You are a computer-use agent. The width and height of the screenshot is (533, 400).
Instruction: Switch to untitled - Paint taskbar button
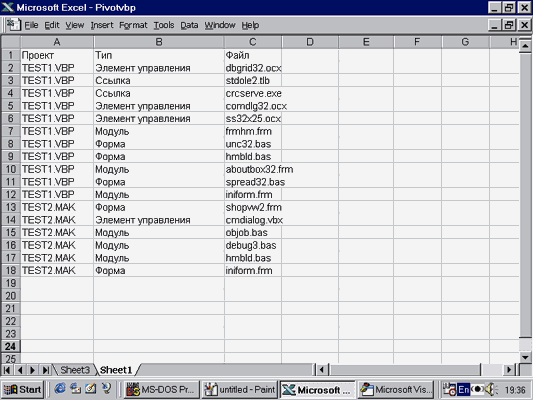coord(240,389)
